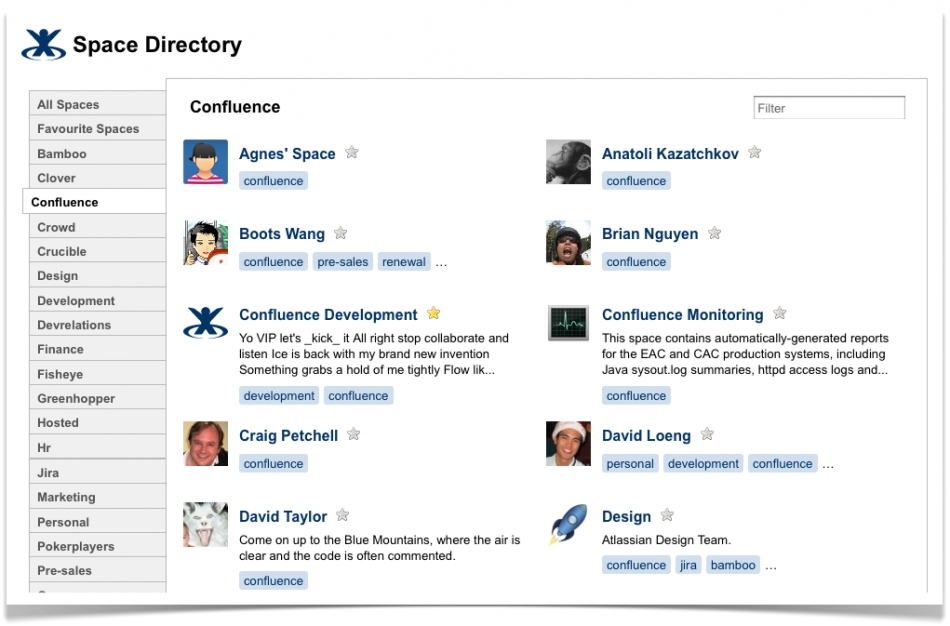The width and height of the screenshot is (950, 626).
Task: Go to the David Loeng space
Action: pos(646,436)
